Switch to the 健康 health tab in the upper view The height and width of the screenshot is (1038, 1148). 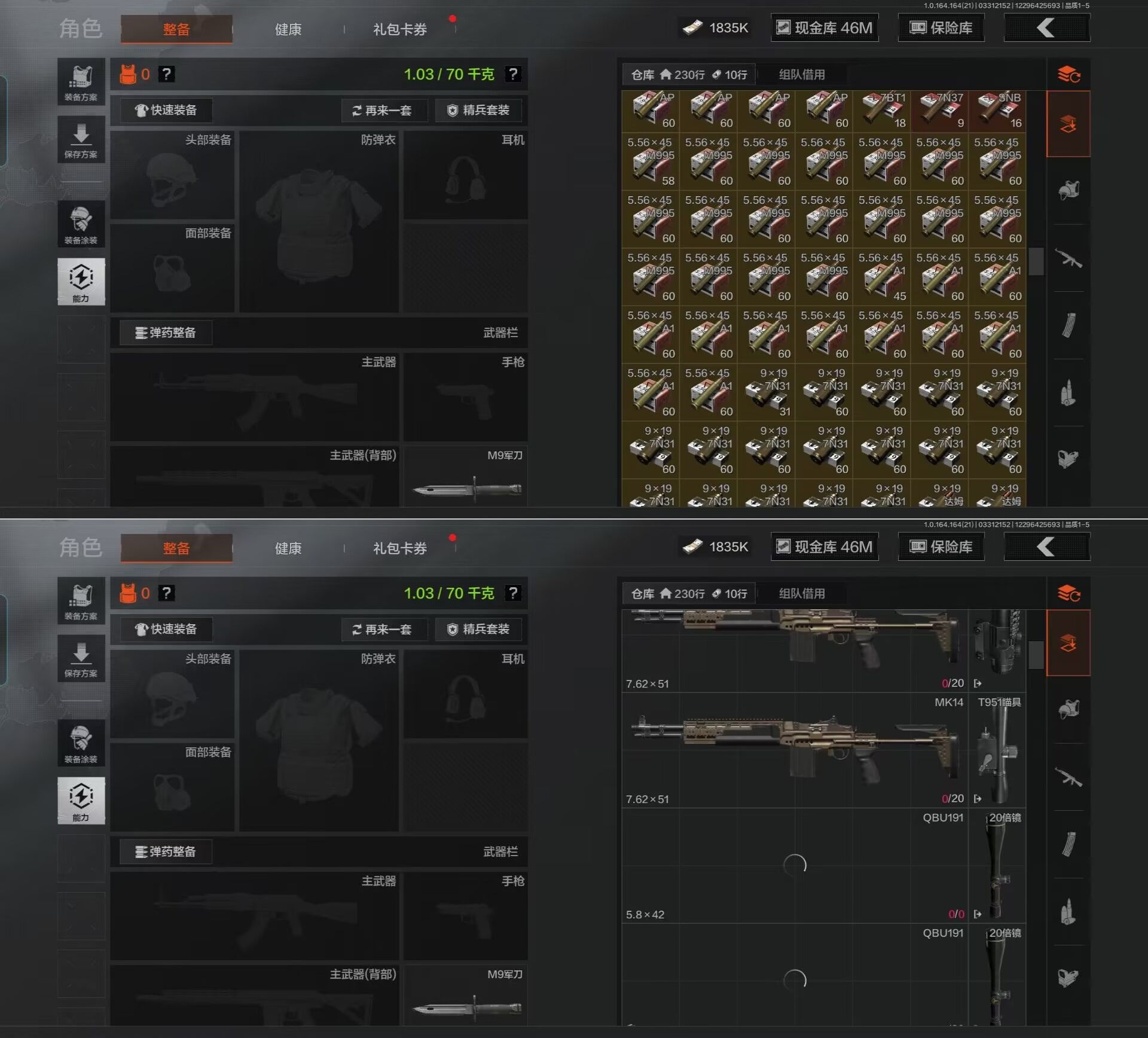288,29
